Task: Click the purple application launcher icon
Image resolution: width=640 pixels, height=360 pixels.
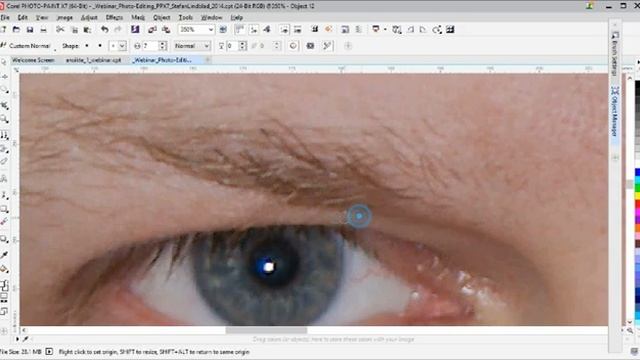Action: coord(135,29)
